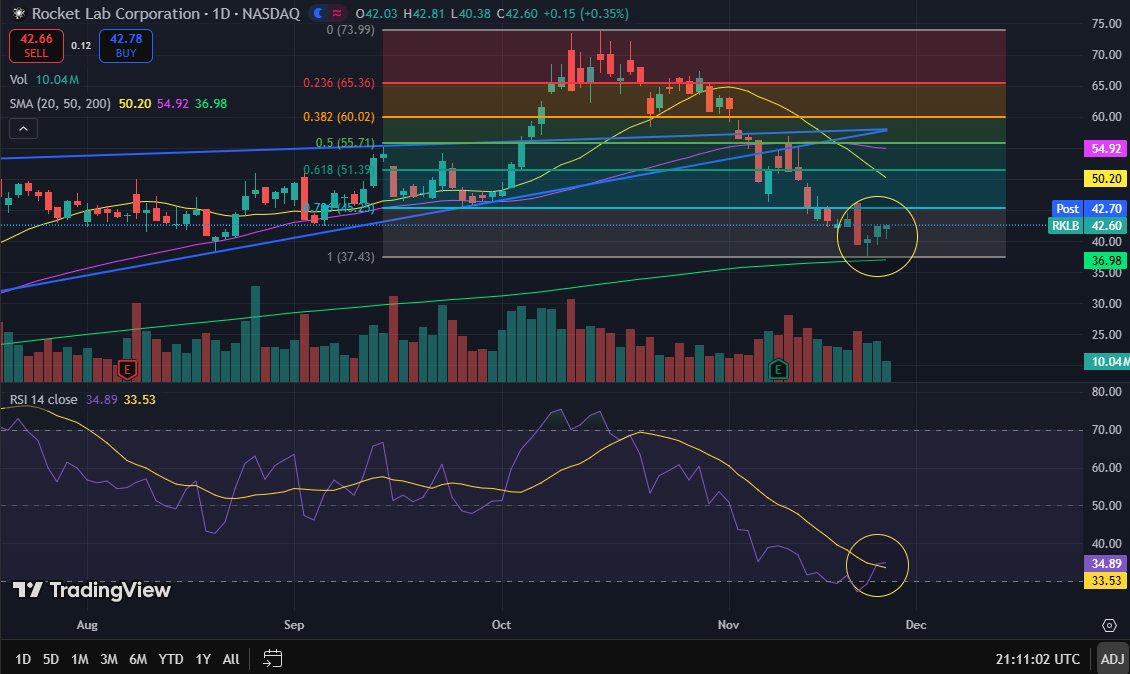The height and width of the screenshot is (674, 1130).
Task: Click the 21:11:02 UTC timezone clock
Action: coord(1037,659)
